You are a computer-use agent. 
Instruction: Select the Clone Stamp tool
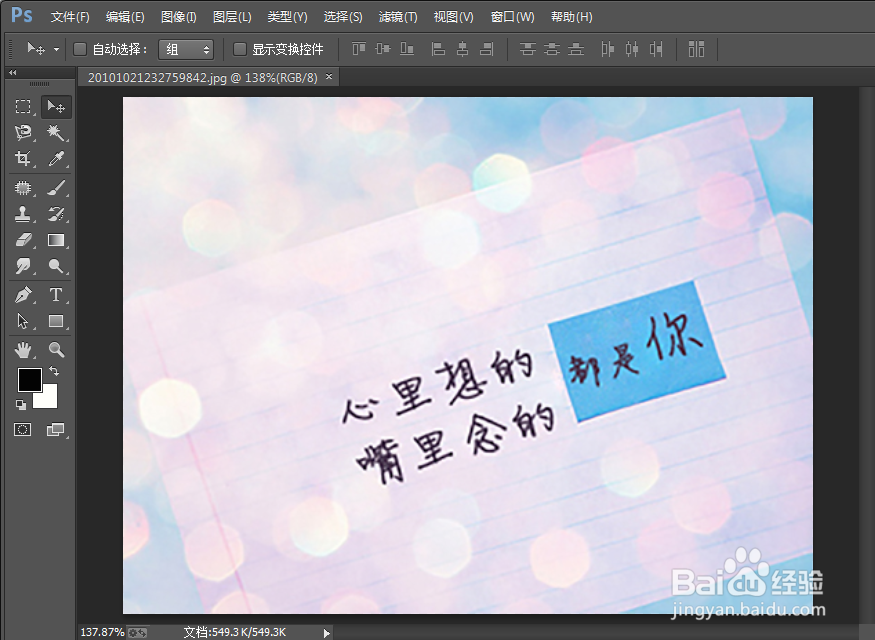click(x=23, y=214)
